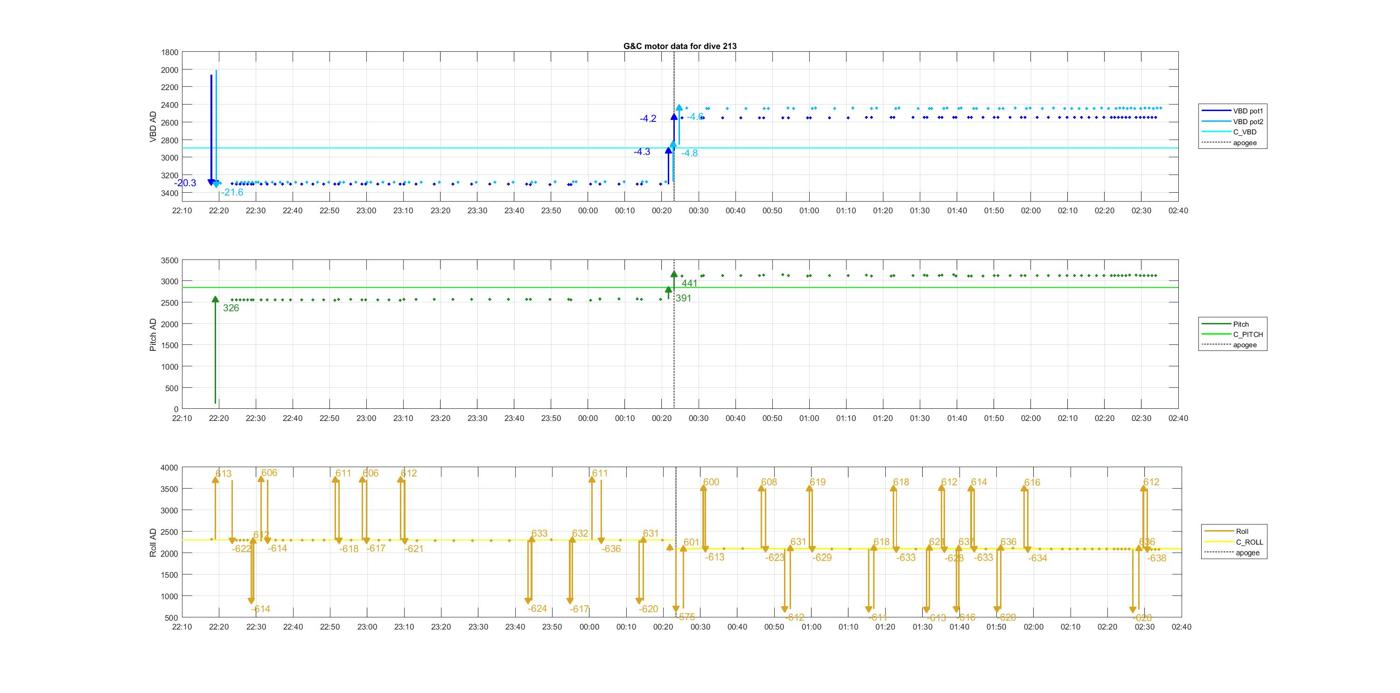Click the "-636" roll annotation
Screen dimensions: 1400x693
click(x=611, y=548)
